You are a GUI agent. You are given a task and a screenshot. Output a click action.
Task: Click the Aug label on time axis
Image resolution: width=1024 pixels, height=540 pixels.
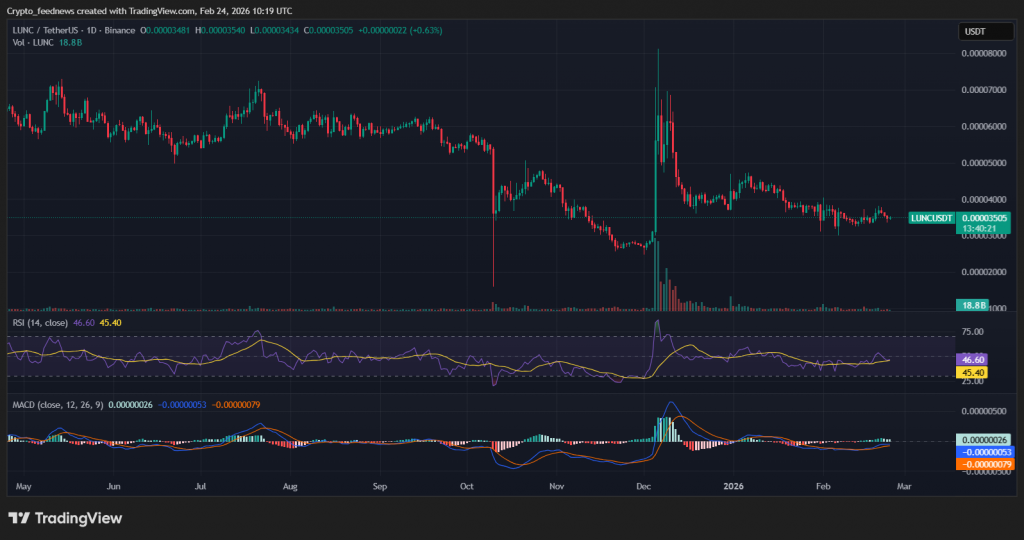click(x=290, y=485)
